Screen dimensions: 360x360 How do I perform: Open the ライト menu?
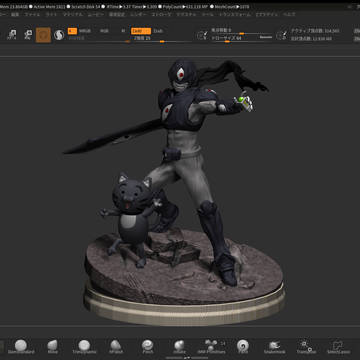[x=51, y=15]
